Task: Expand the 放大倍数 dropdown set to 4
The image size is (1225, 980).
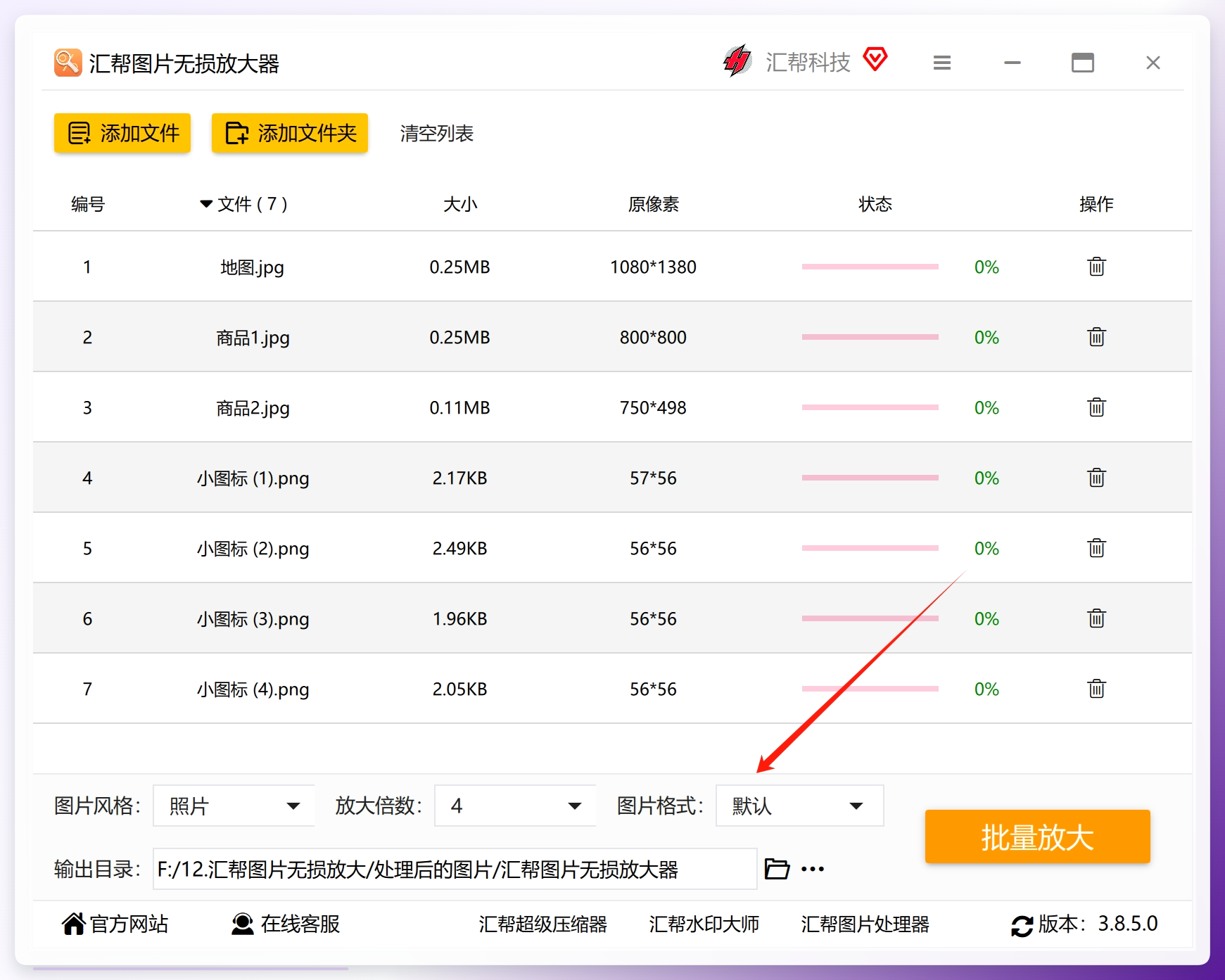Action: [x=515, y=806]
